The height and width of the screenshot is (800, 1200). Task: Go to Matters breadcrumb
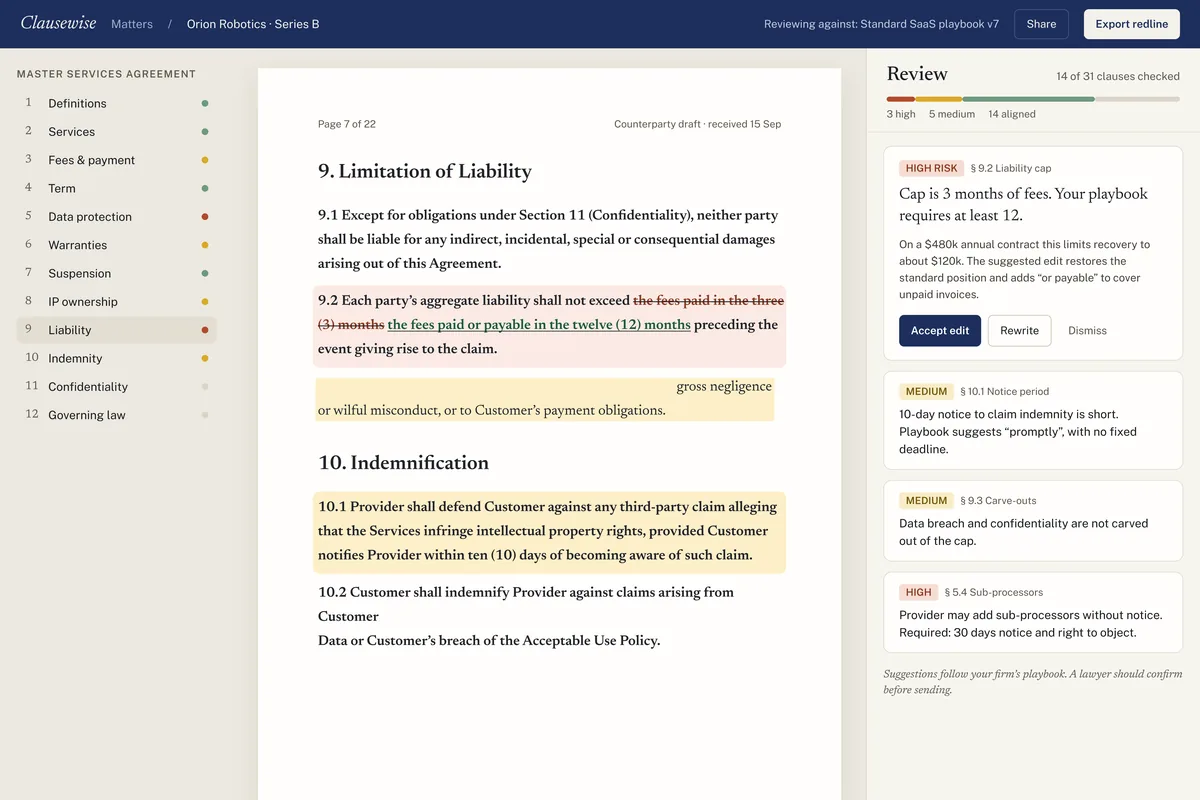pyautogui.click(x=132, y=24)
